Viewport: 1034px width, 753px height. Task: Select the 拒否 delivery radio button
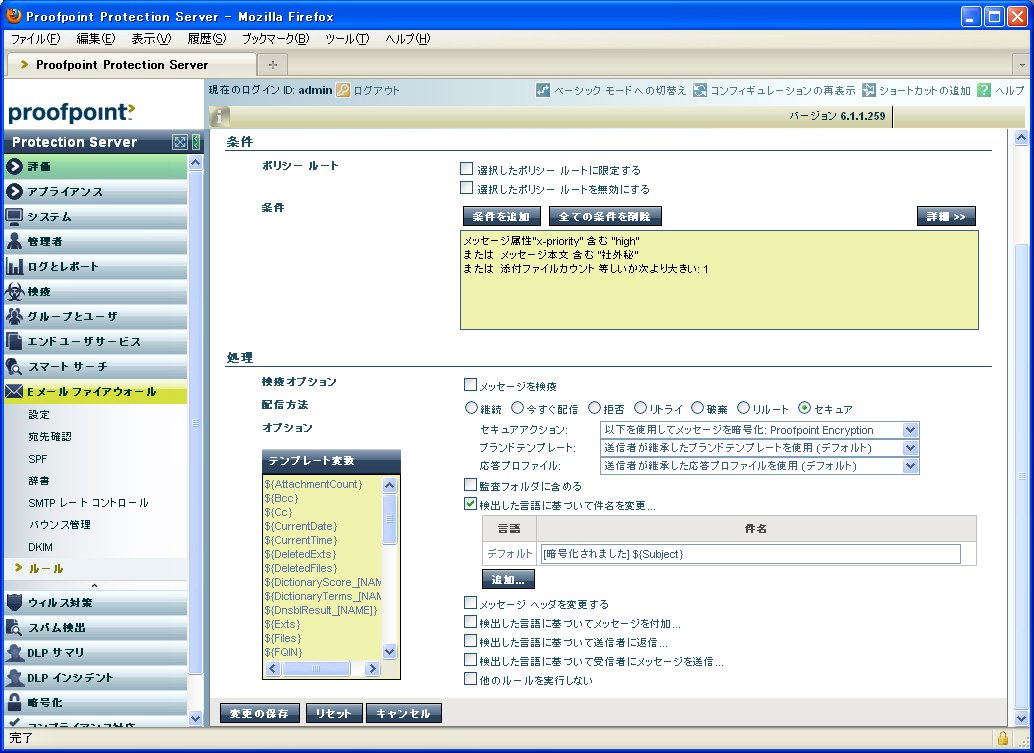(594, 407)
